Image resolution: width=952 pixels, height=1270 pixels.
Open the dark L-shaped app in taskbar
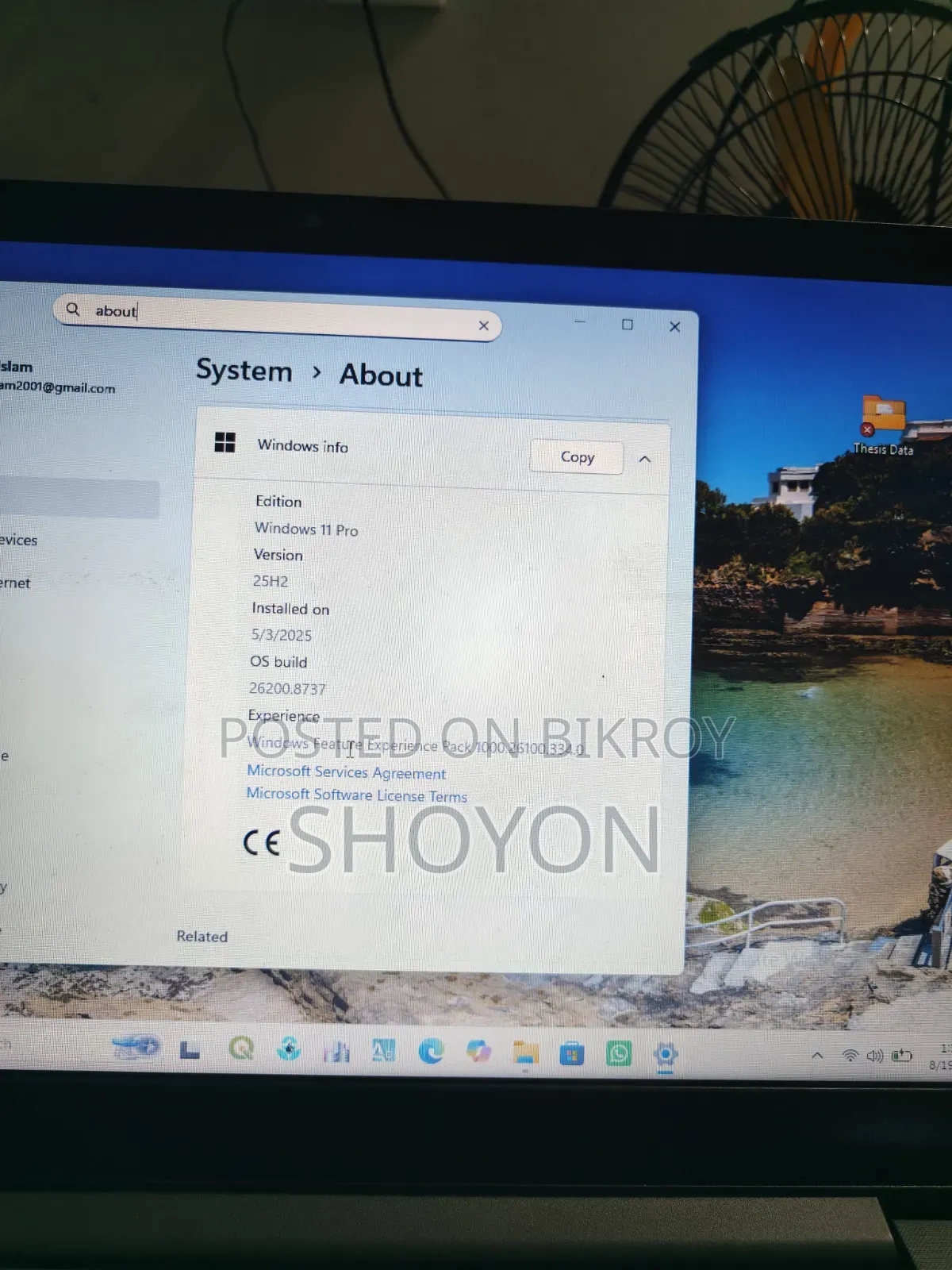pos(189,1050)
